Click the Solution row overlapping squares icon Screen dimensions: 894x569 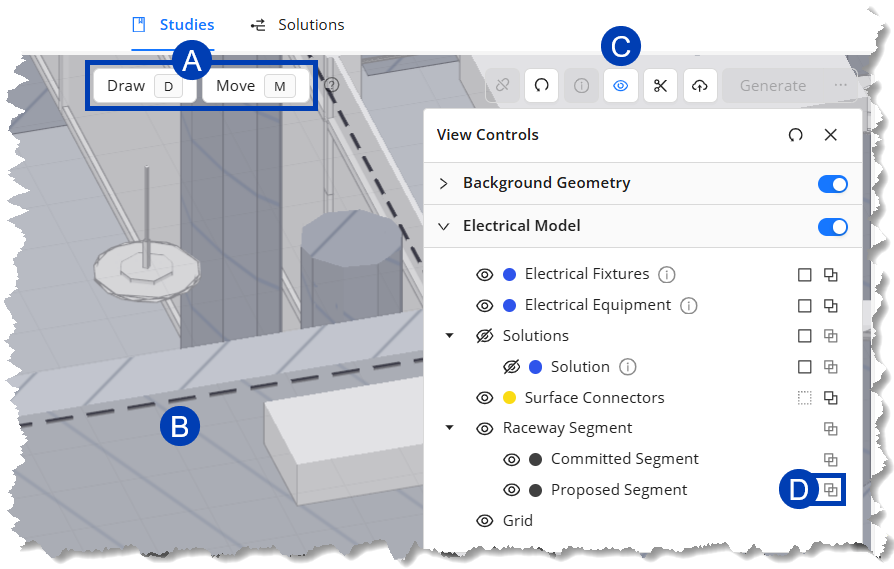(x=831, y=367)
